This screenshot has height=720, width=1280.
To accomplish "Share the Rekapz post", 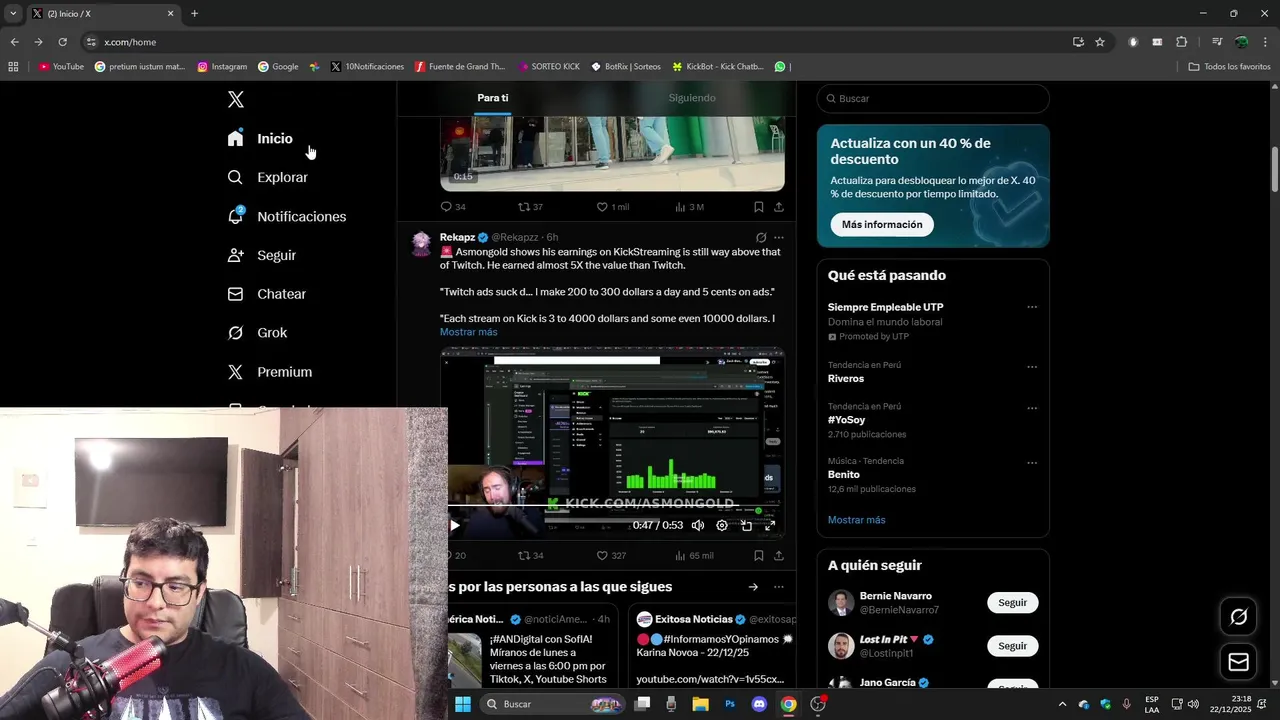I will point(779,555).
